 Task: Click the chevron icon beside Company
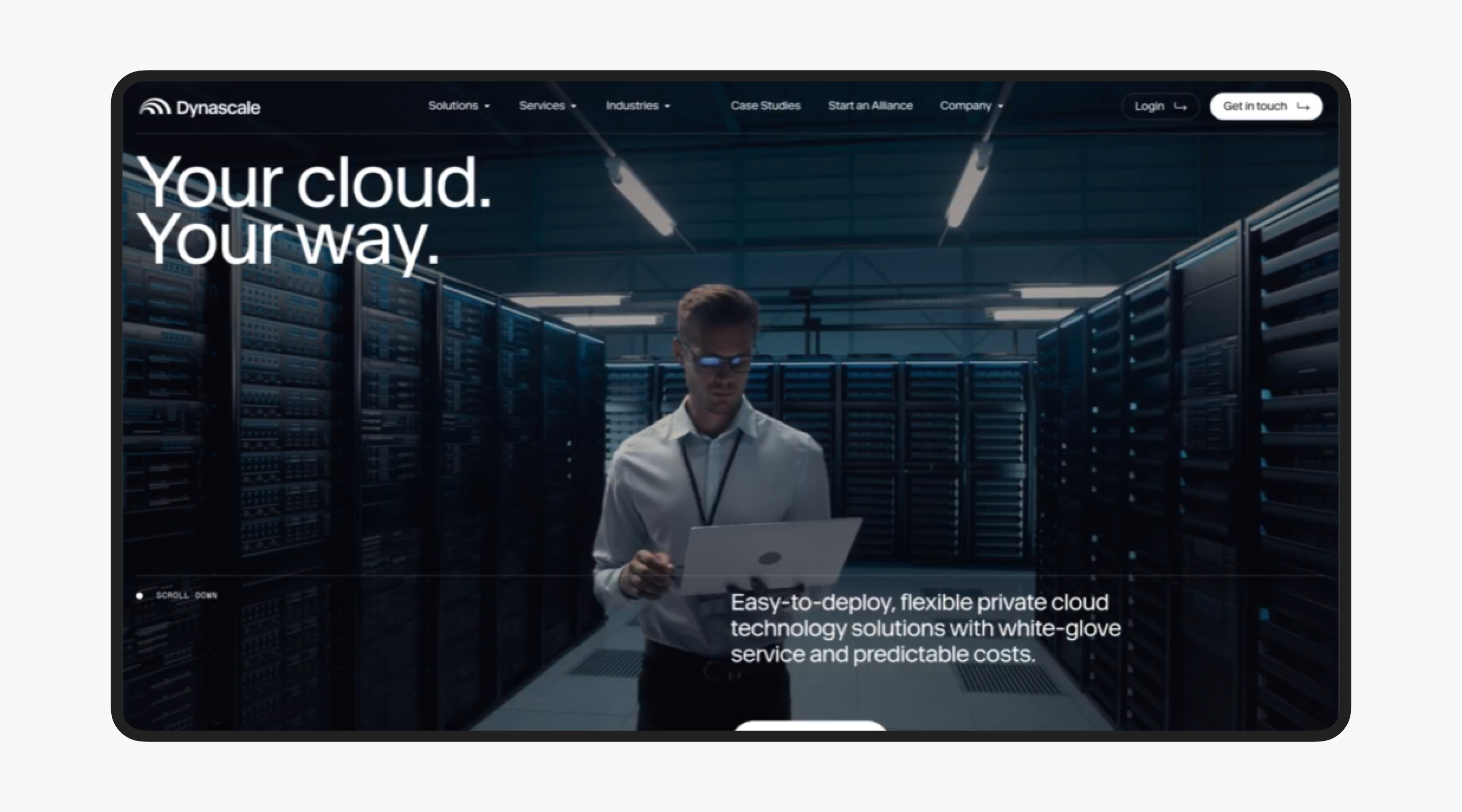(x=1000, y=106)
